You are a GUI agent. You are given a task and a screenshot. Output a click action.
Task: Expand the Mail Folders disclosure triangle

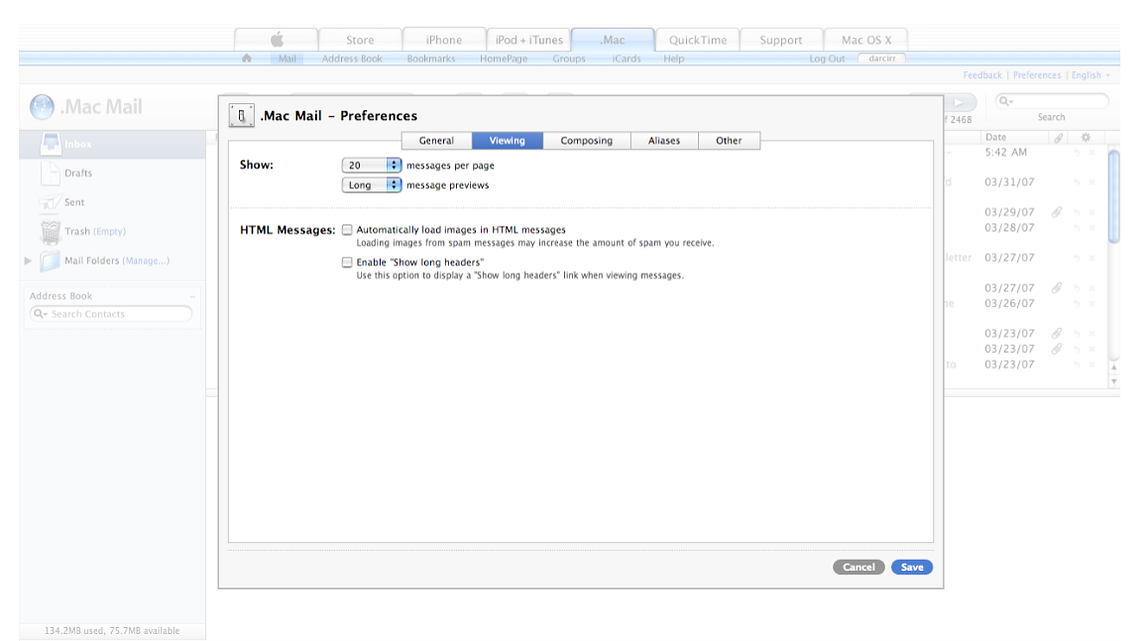[28, 260]
